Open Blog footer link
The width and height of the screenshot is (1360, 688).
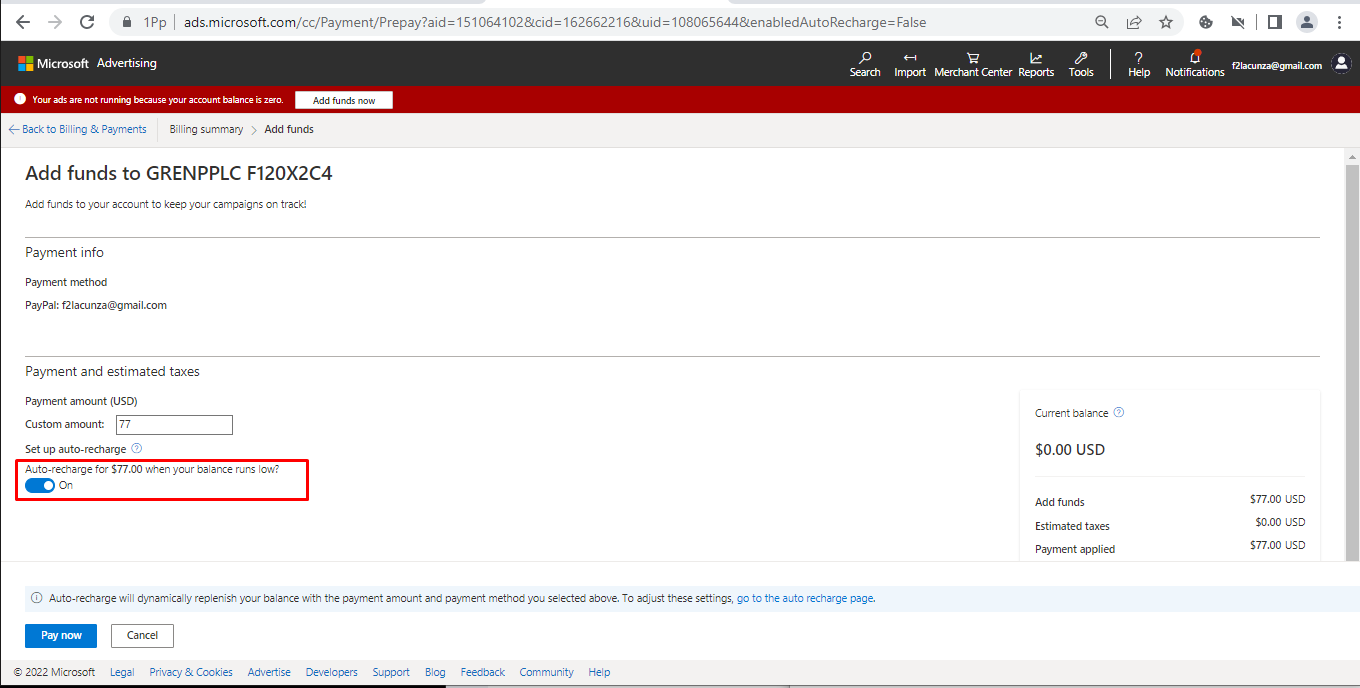tap(435, 672)
